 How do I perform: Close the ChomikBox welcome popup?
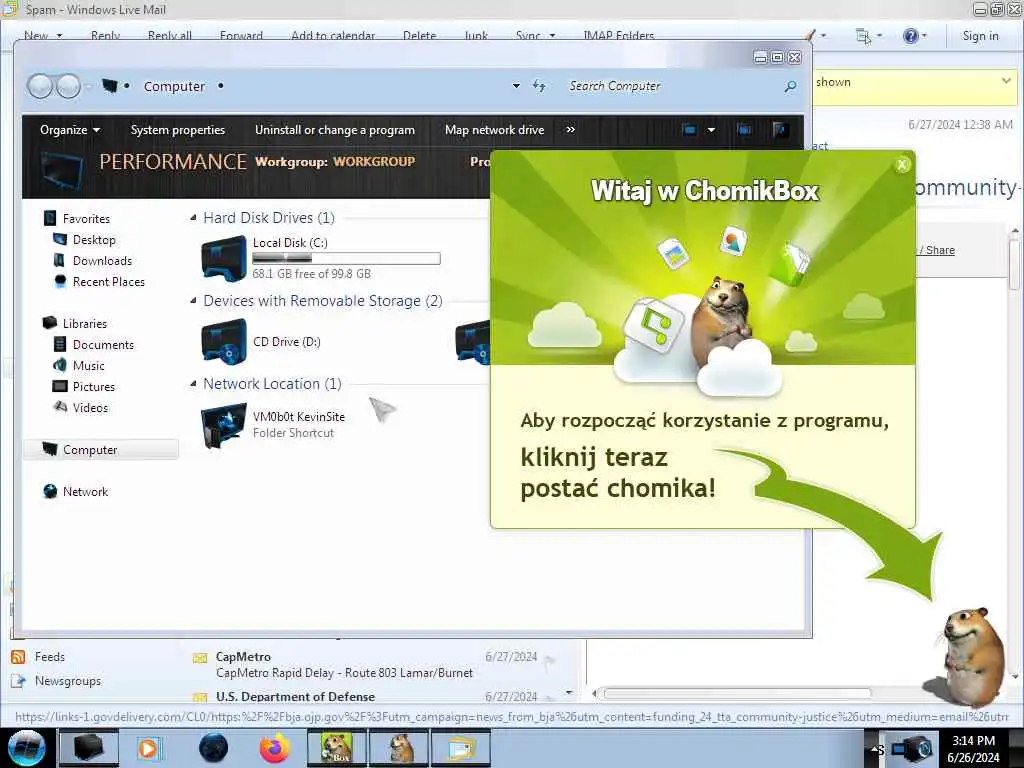tap(902, 165)
